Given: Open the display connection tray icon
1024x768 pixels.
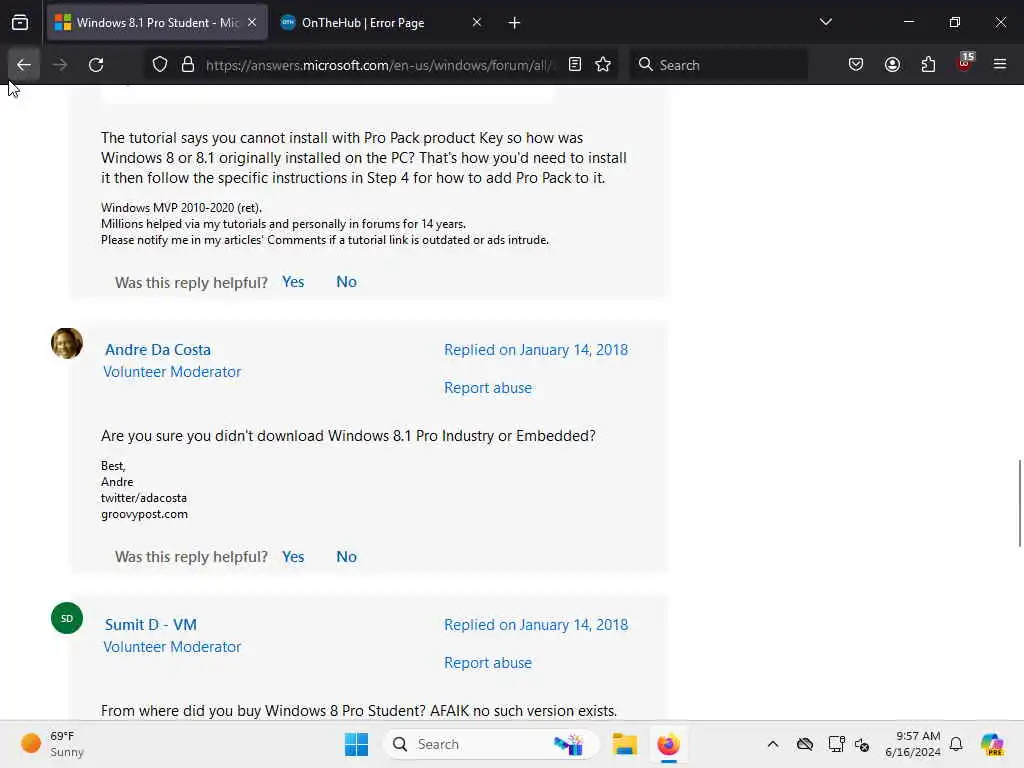Looking at the screenshot, I should pos(836,744).
